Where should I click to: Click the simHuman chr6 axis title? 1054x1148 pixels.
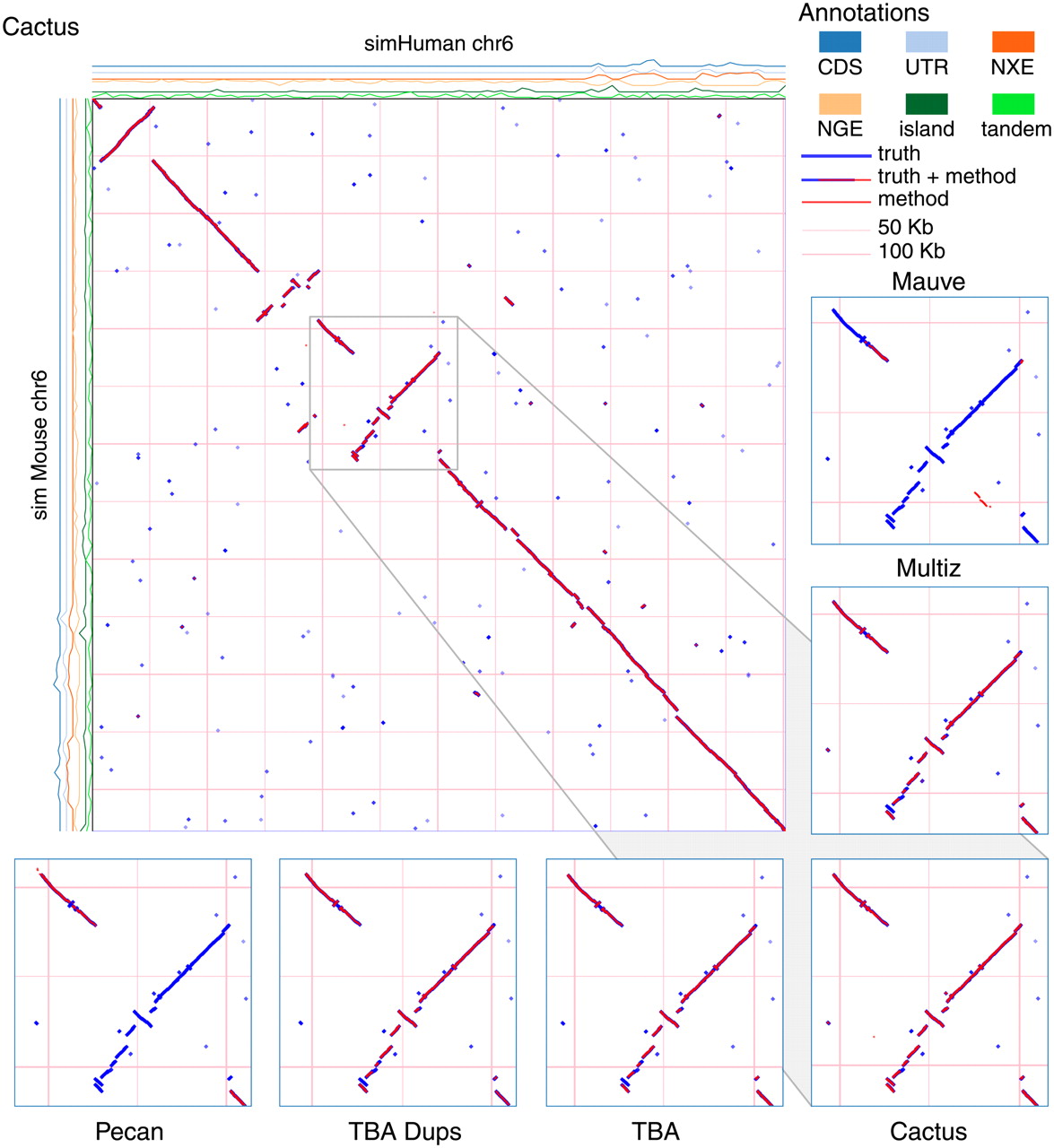tap(439, 44)
